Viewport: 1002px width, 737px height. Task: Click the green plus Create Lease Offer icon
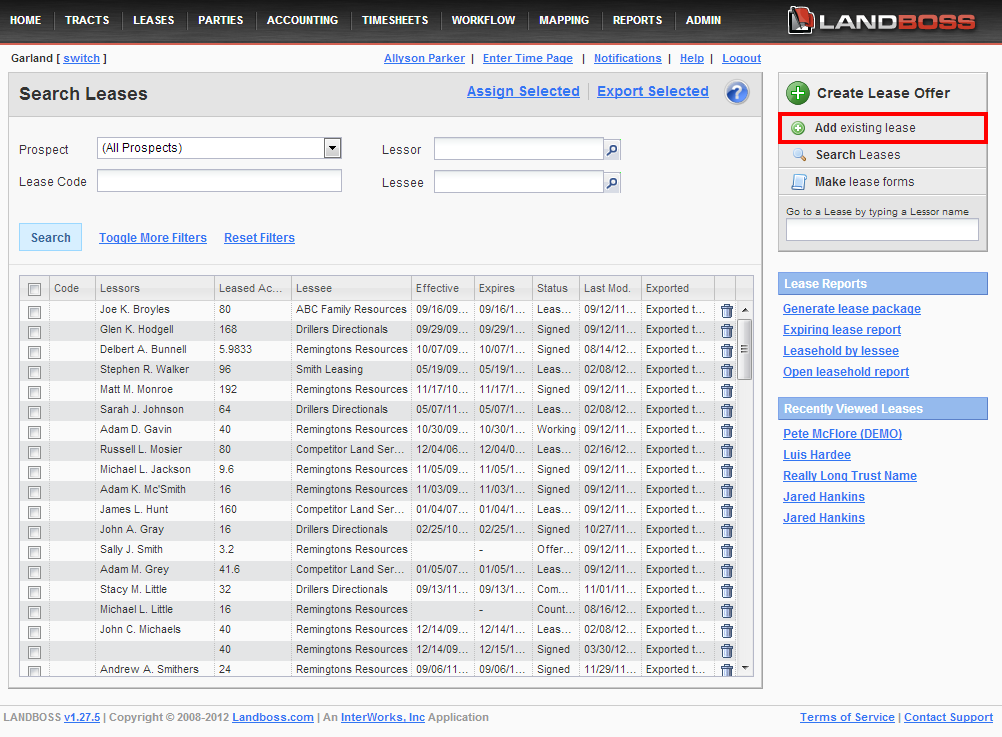tap(797, 93)
